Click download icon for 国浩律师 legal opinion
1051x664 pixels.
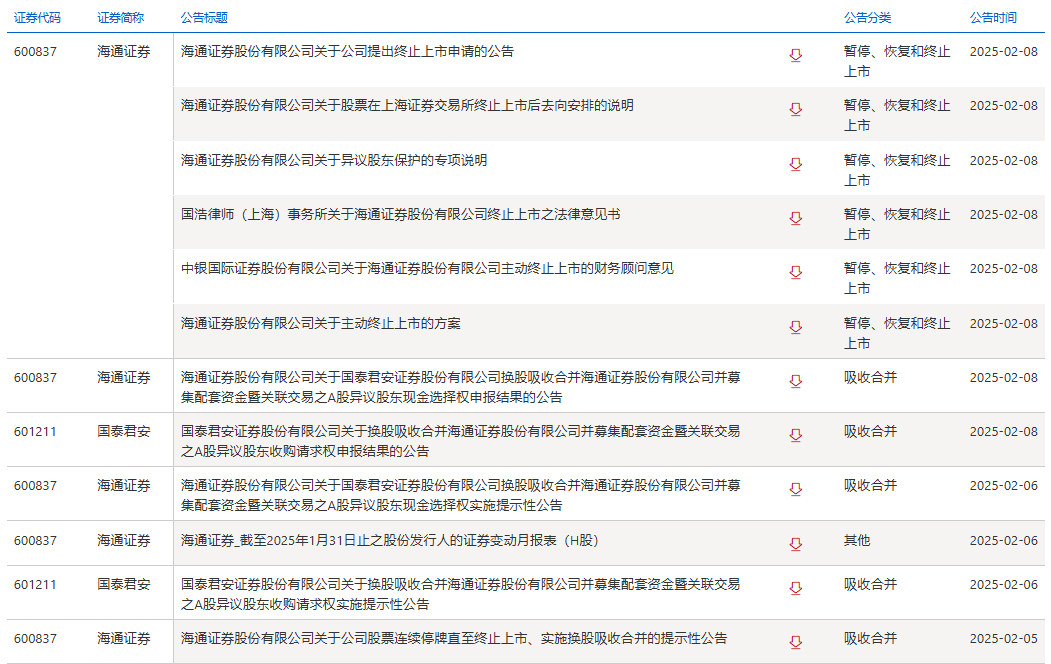[796, 218]
